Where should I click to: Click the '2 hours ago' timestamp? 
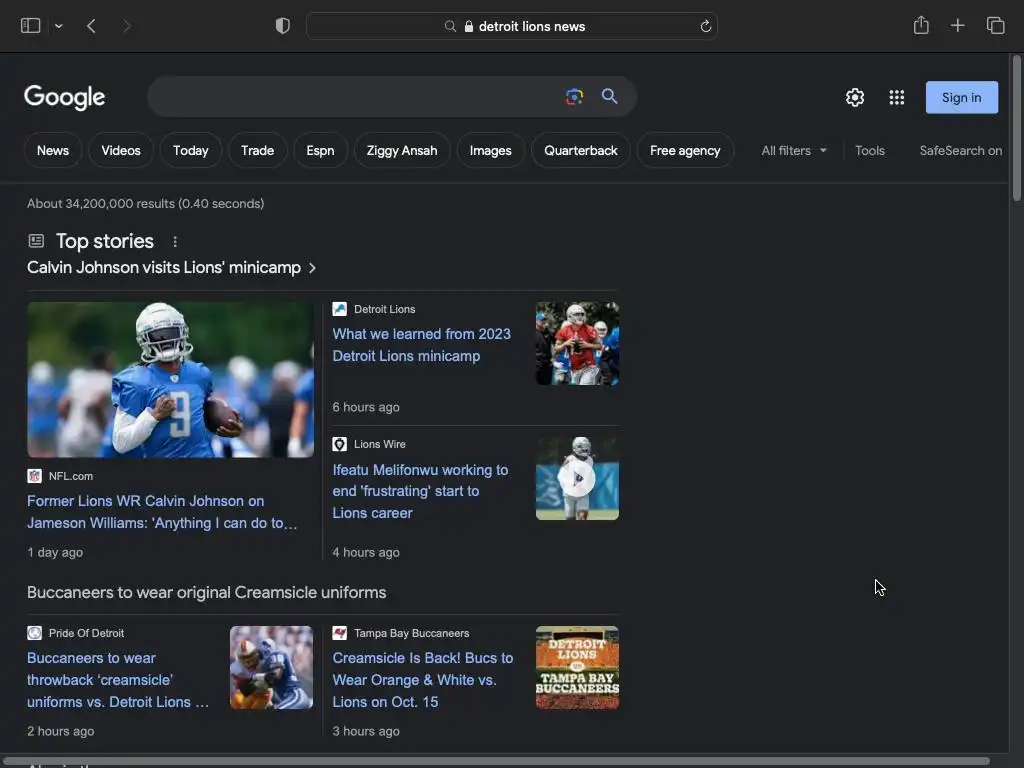(61, 731)
